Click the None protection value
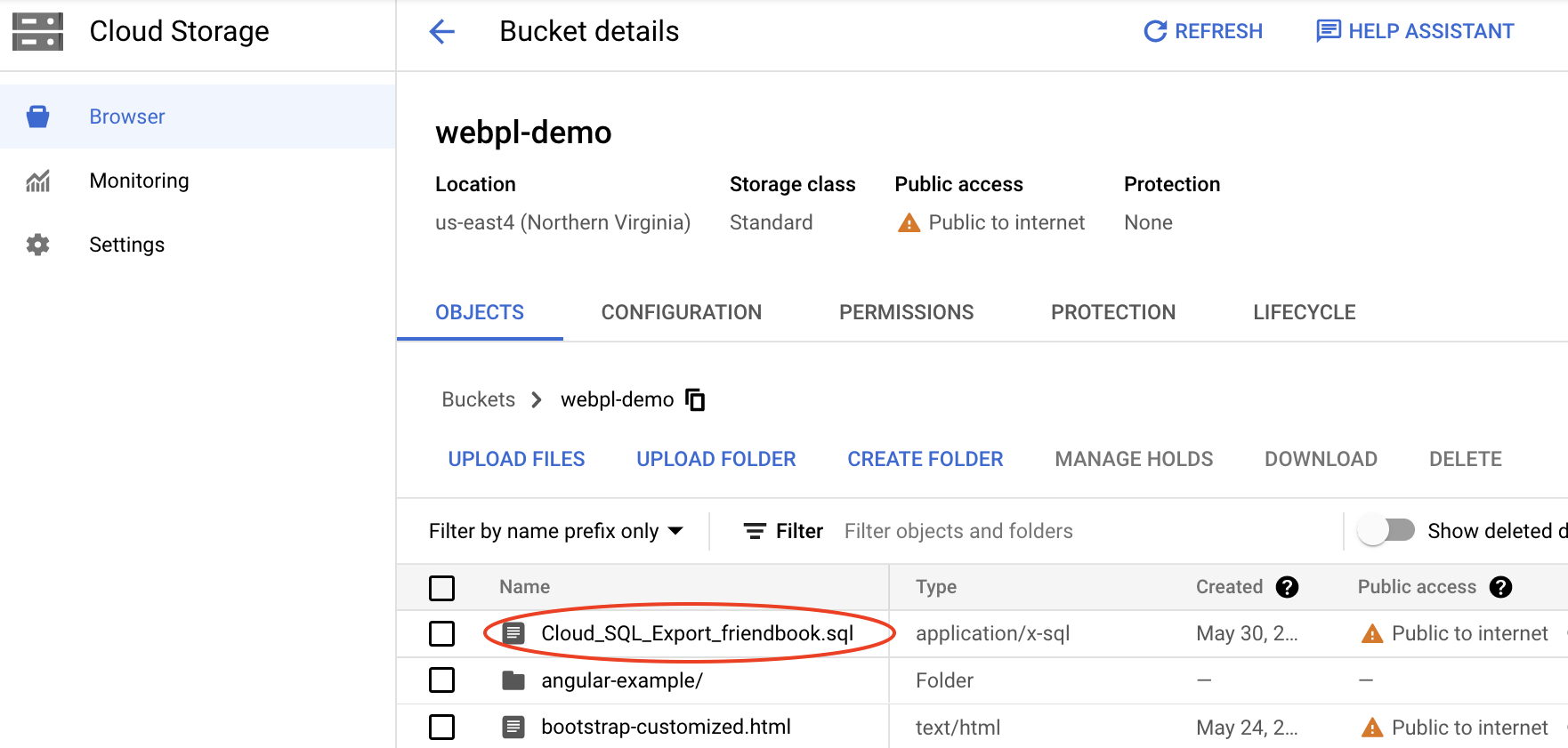 coord(1148,222)
